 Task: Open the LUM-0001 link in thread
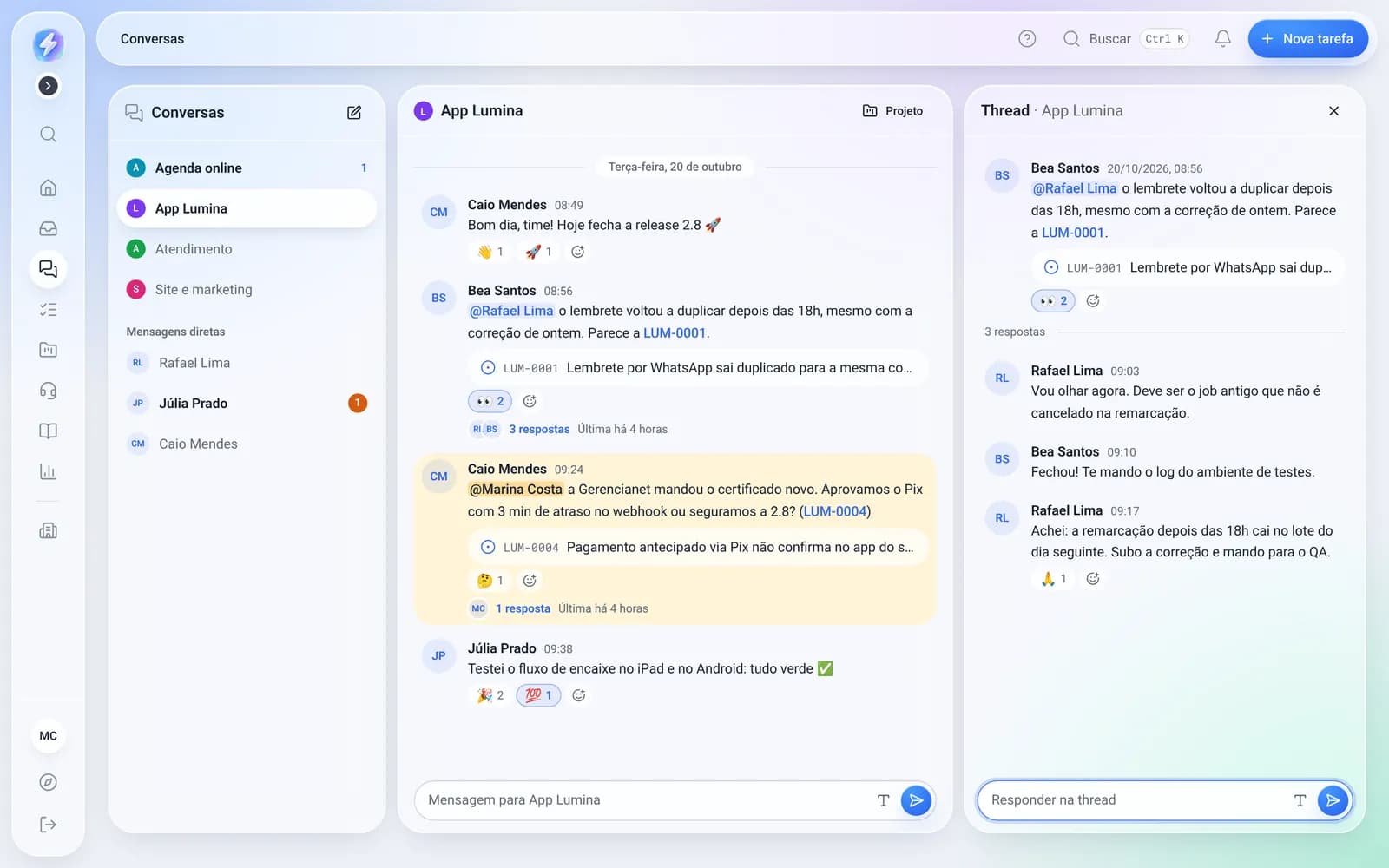1073,233
